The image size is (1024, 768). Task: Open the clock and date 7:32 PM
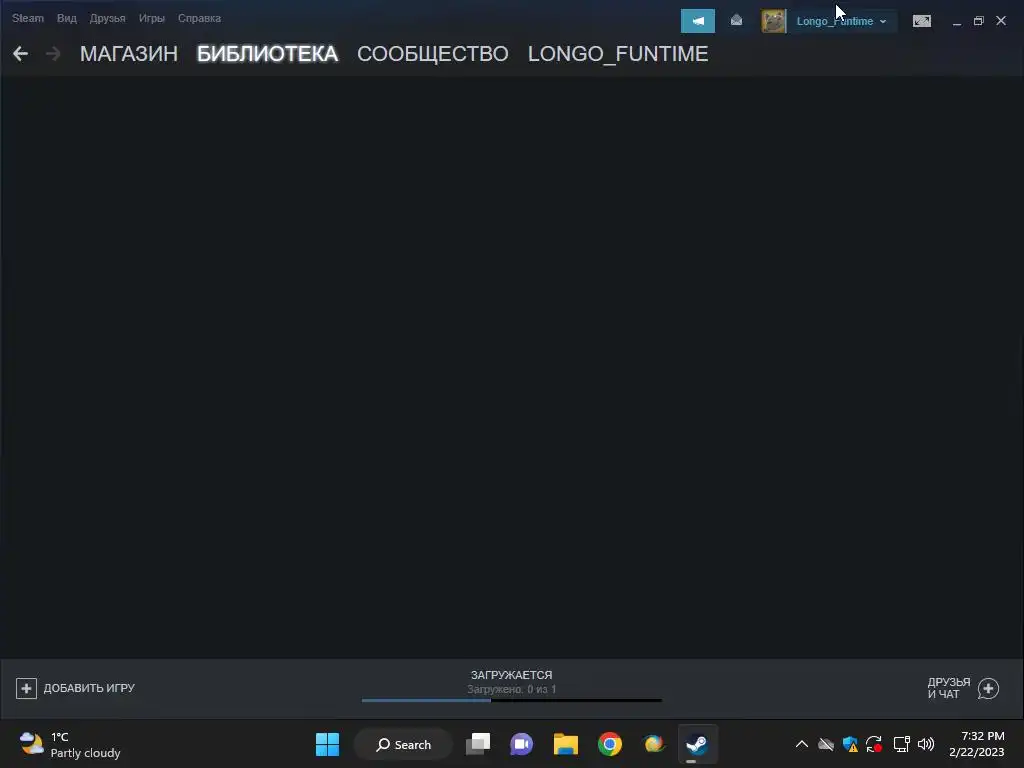point(976,744)
